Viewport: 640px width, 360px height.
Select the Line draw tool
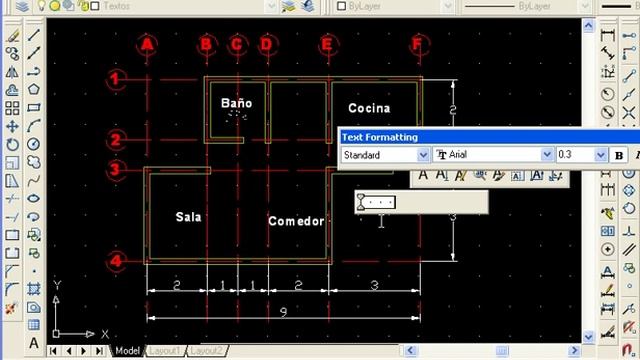[x=34, y=35]
